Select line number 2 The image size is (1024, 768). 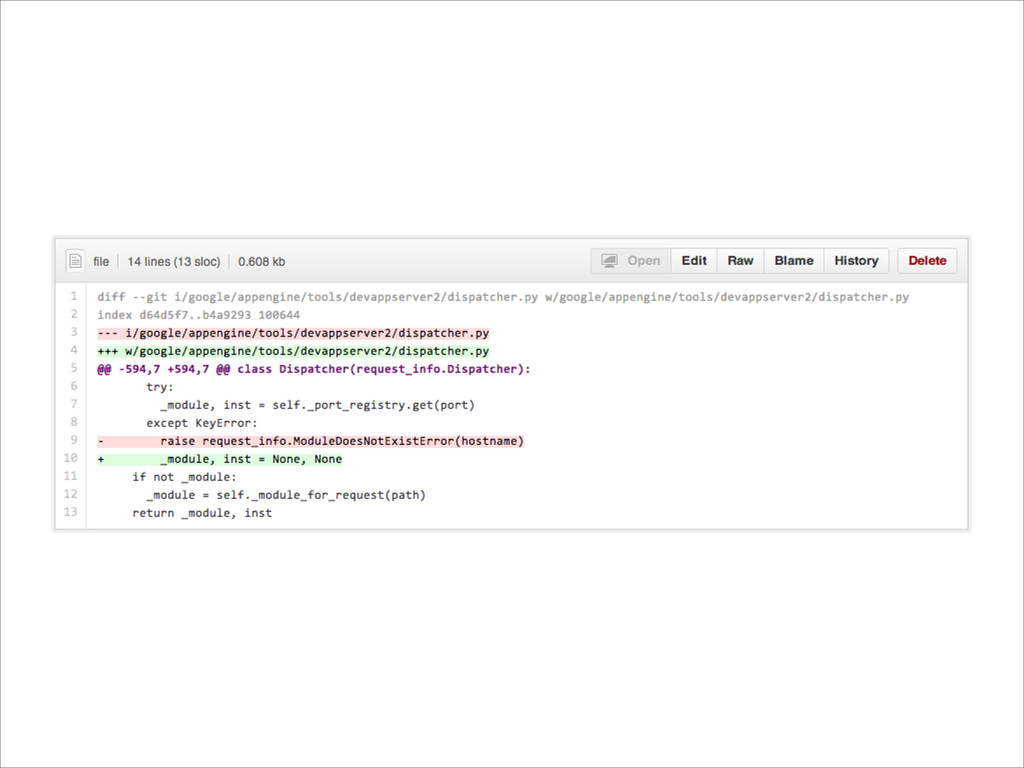click(x=74, y=314)
